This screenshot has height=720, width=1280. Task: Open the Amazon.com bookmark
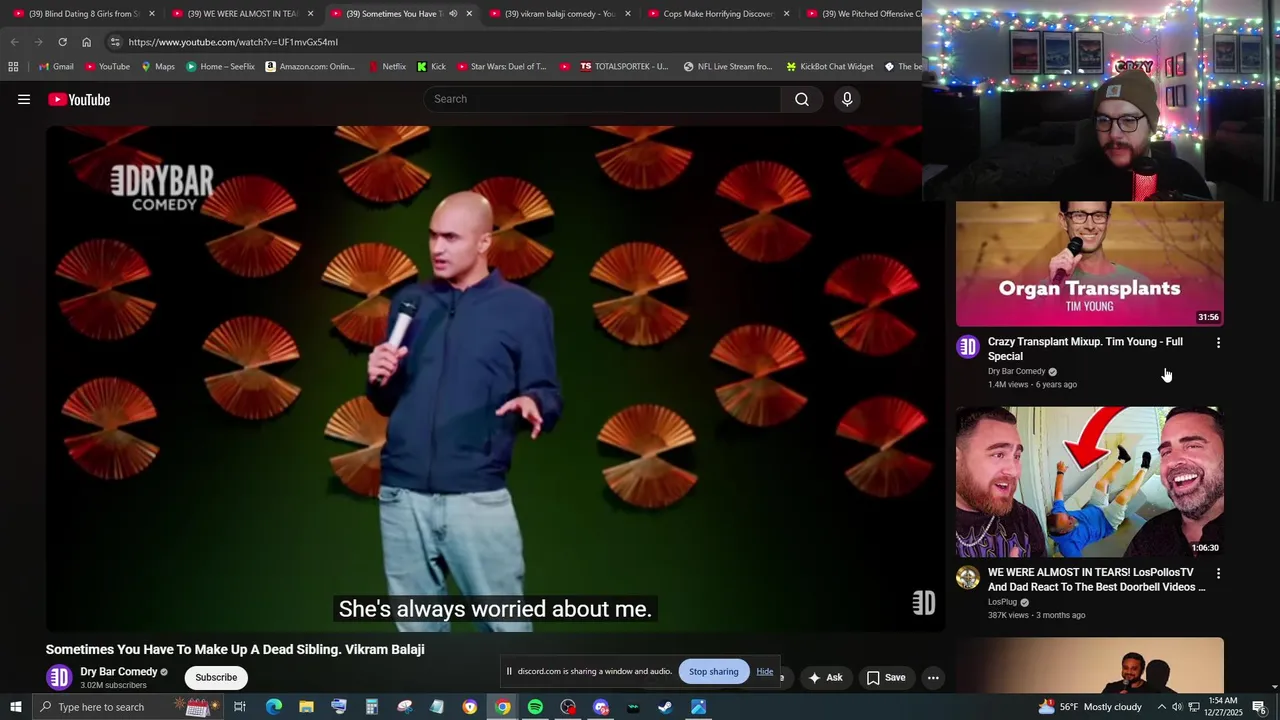[x=310, y=67]
